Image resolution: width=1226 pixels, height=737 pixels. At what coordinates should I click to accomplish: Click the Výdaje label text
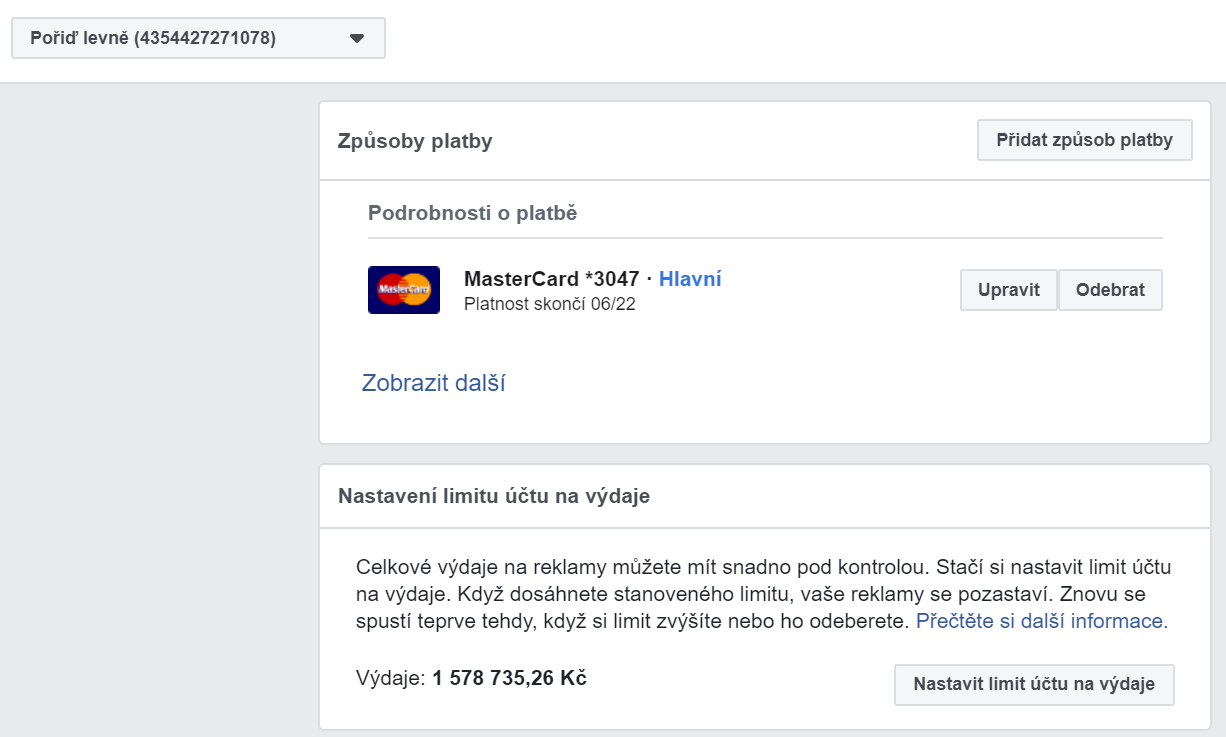click(x=391, y=679)
